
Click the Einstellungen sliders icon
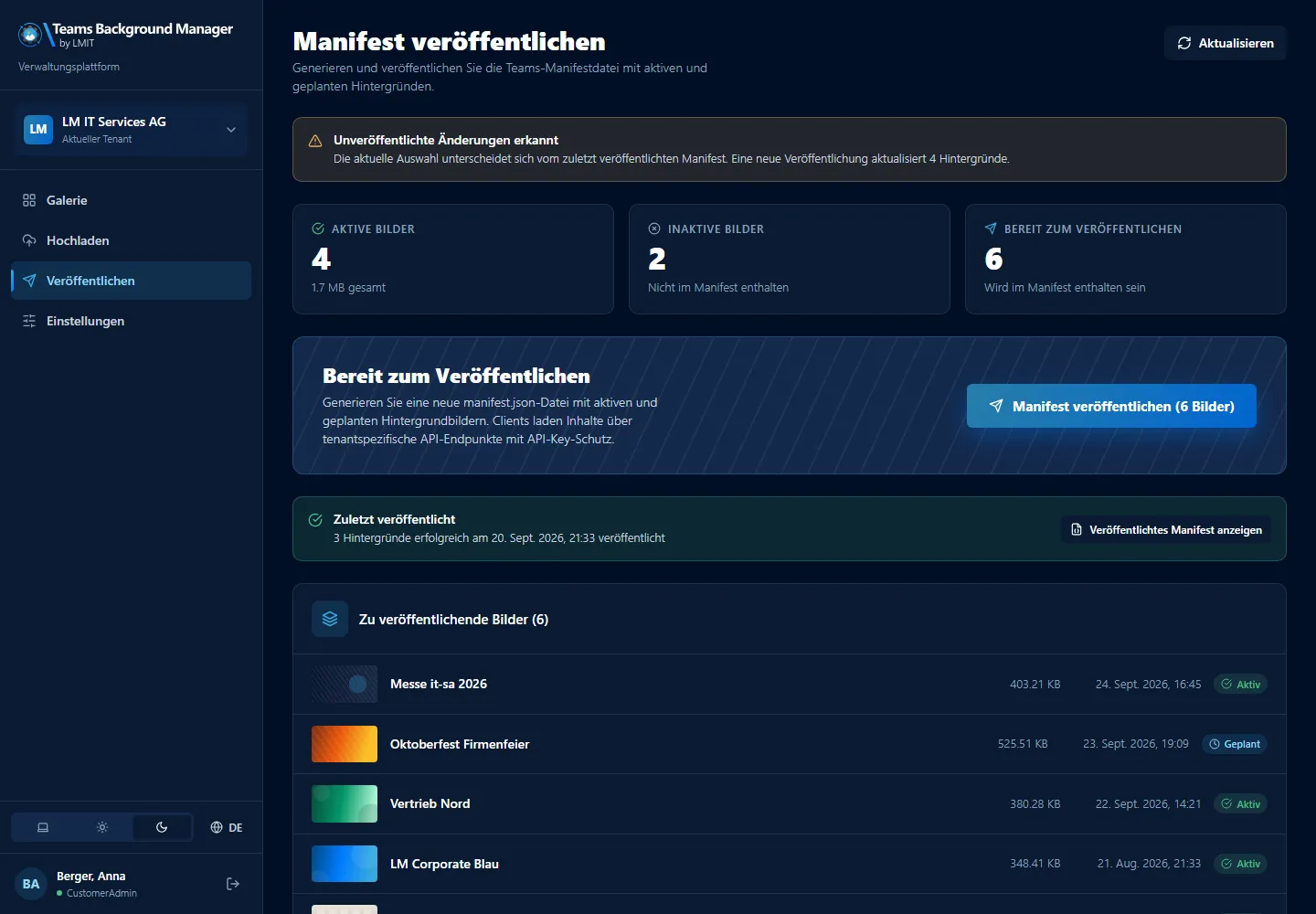click(x=29, y=321)
